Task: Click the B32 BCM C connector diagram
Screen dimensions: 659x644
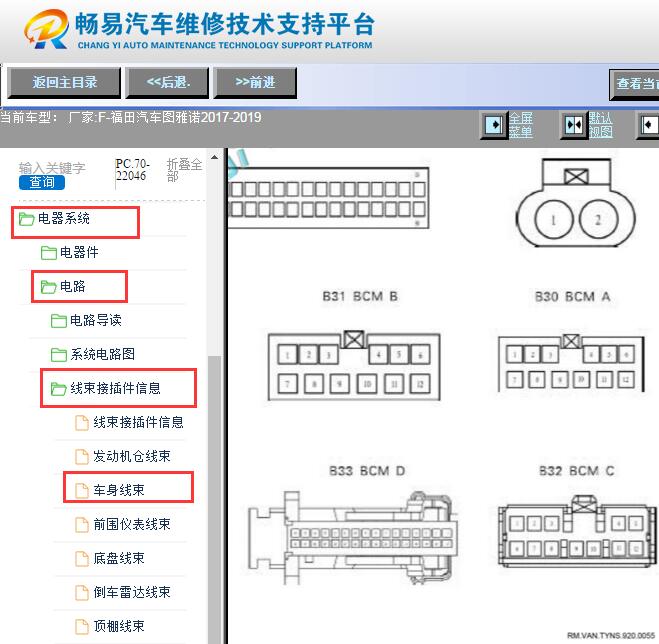Action: click(577, 531)
